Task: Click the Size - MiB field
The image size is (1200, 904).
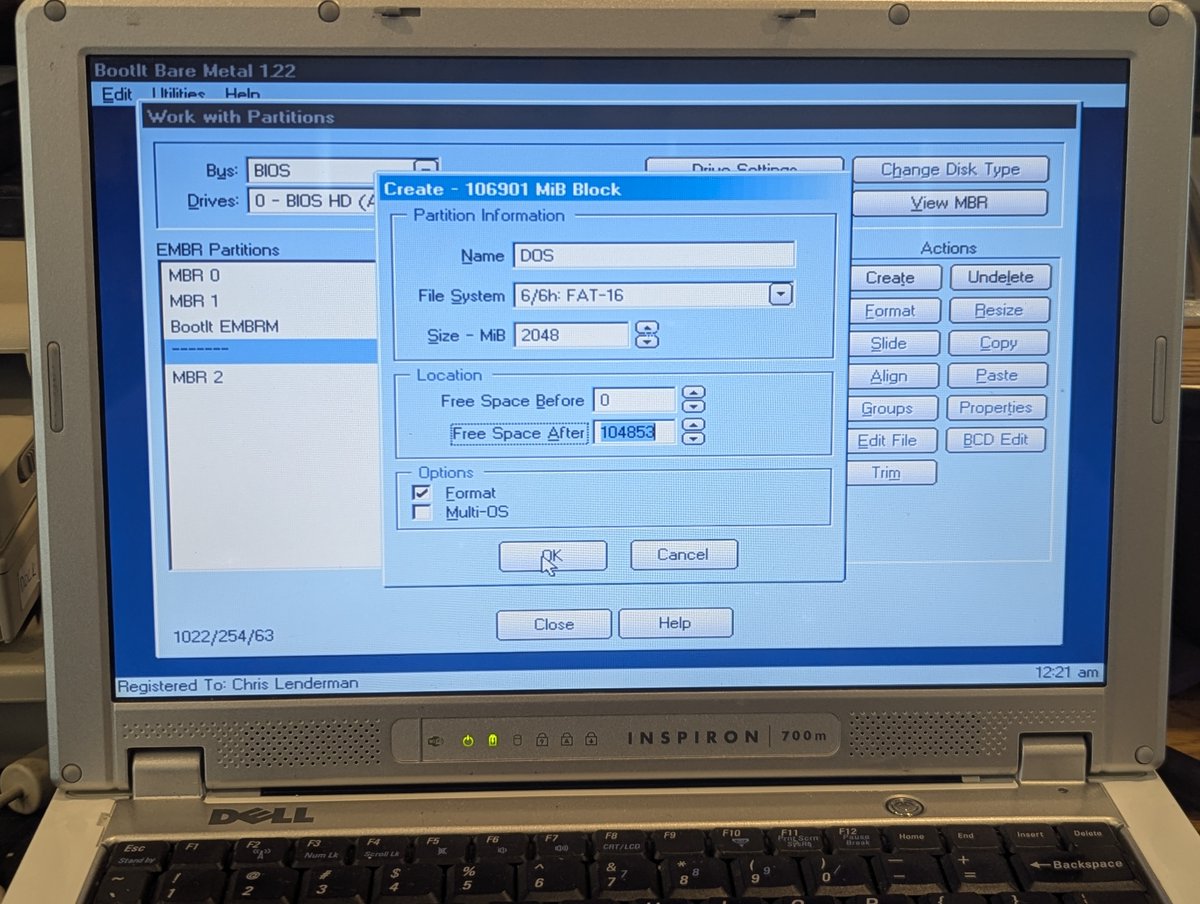Action: point(571,335)
